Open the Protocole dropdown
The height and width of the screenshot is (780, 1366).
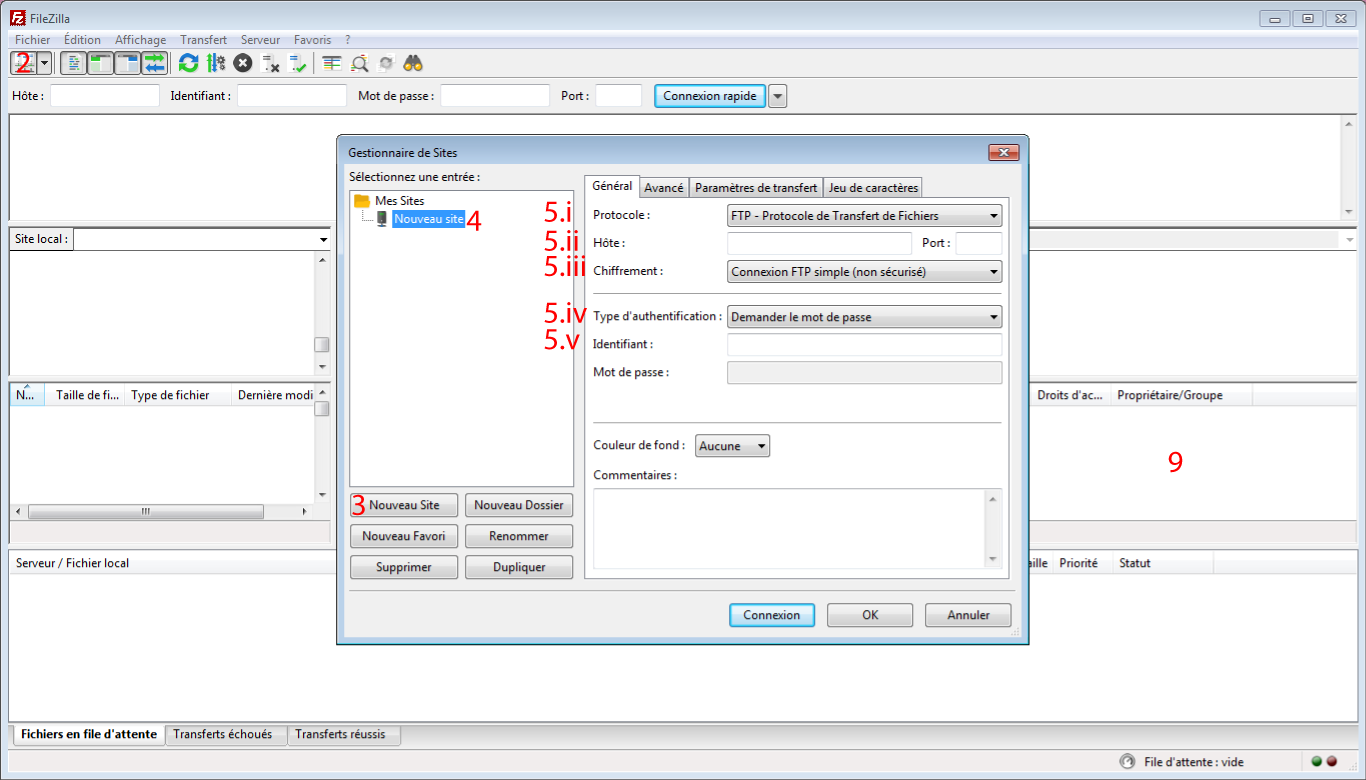click(x=864, y=215)
